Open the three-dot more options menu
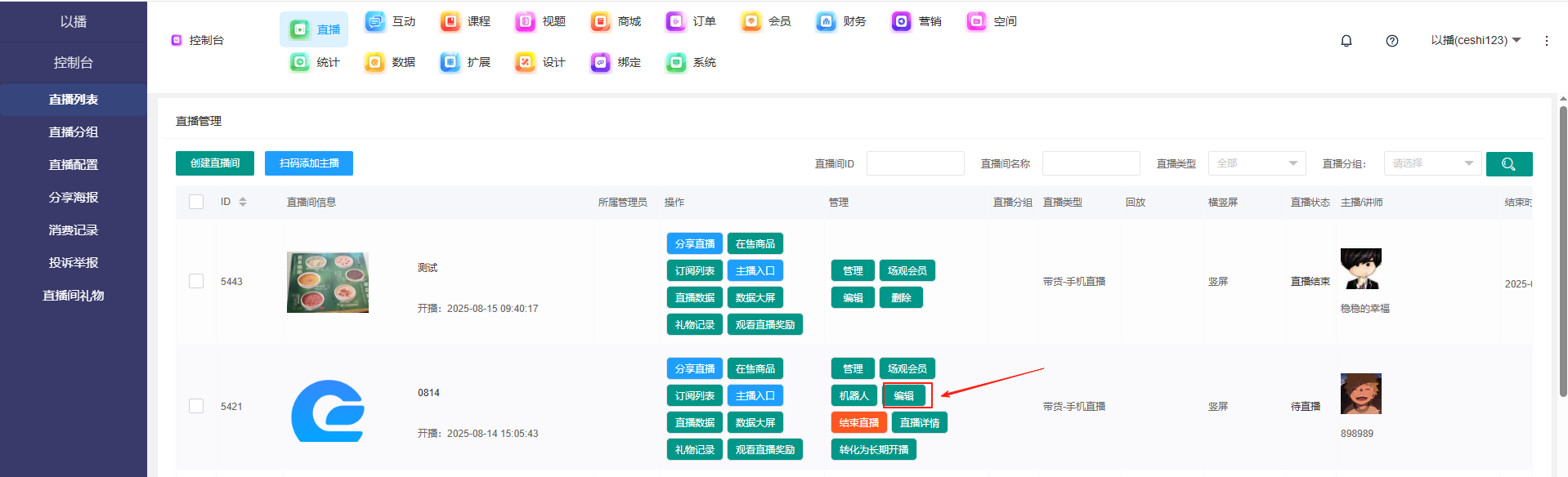1568x477 pixels. (1546, 41)
